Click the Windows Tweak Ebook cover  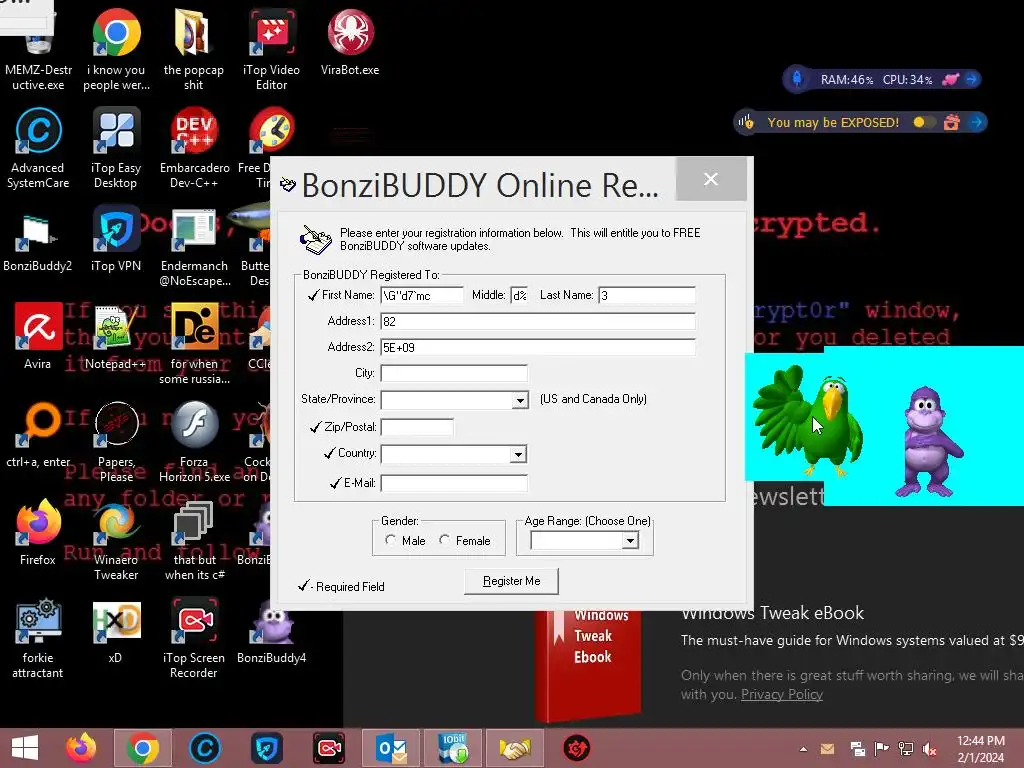point(588,663)
